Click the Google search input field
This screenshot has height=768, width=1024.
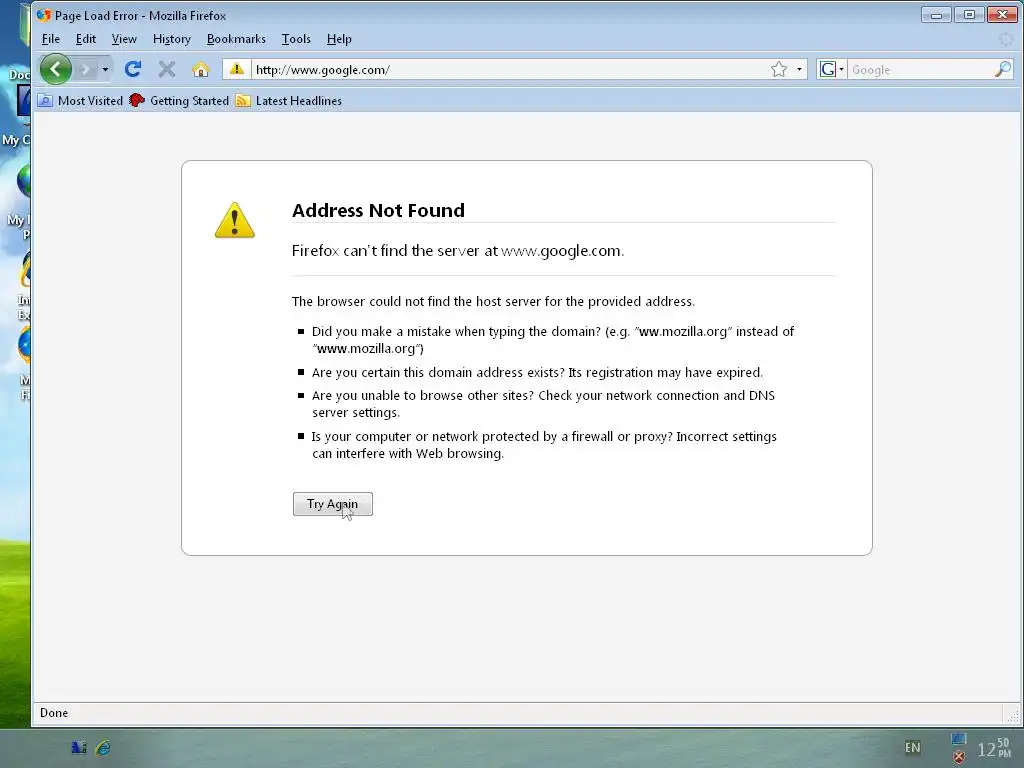[920, 69]
